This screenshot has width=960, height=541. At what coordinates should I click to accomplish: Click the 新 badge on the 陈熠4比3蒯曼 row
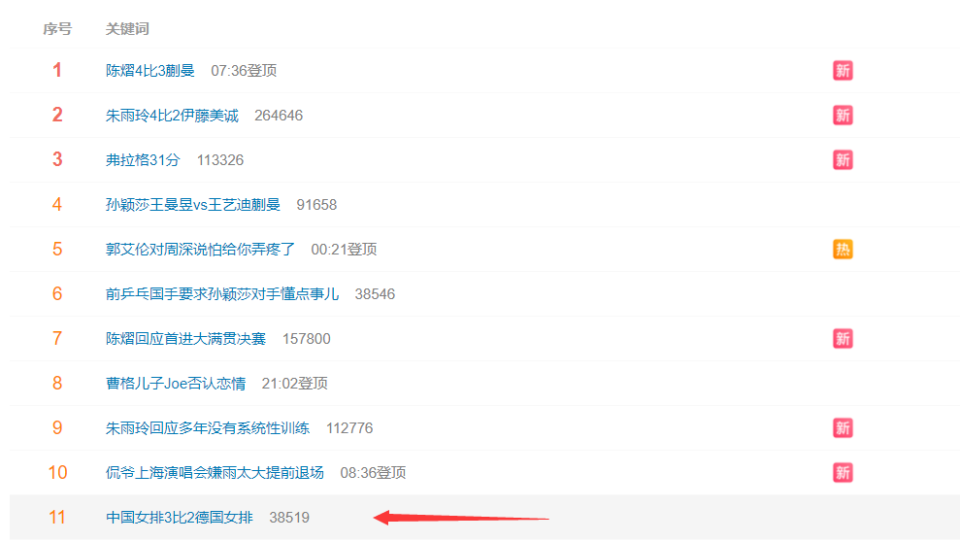point(842,70)
